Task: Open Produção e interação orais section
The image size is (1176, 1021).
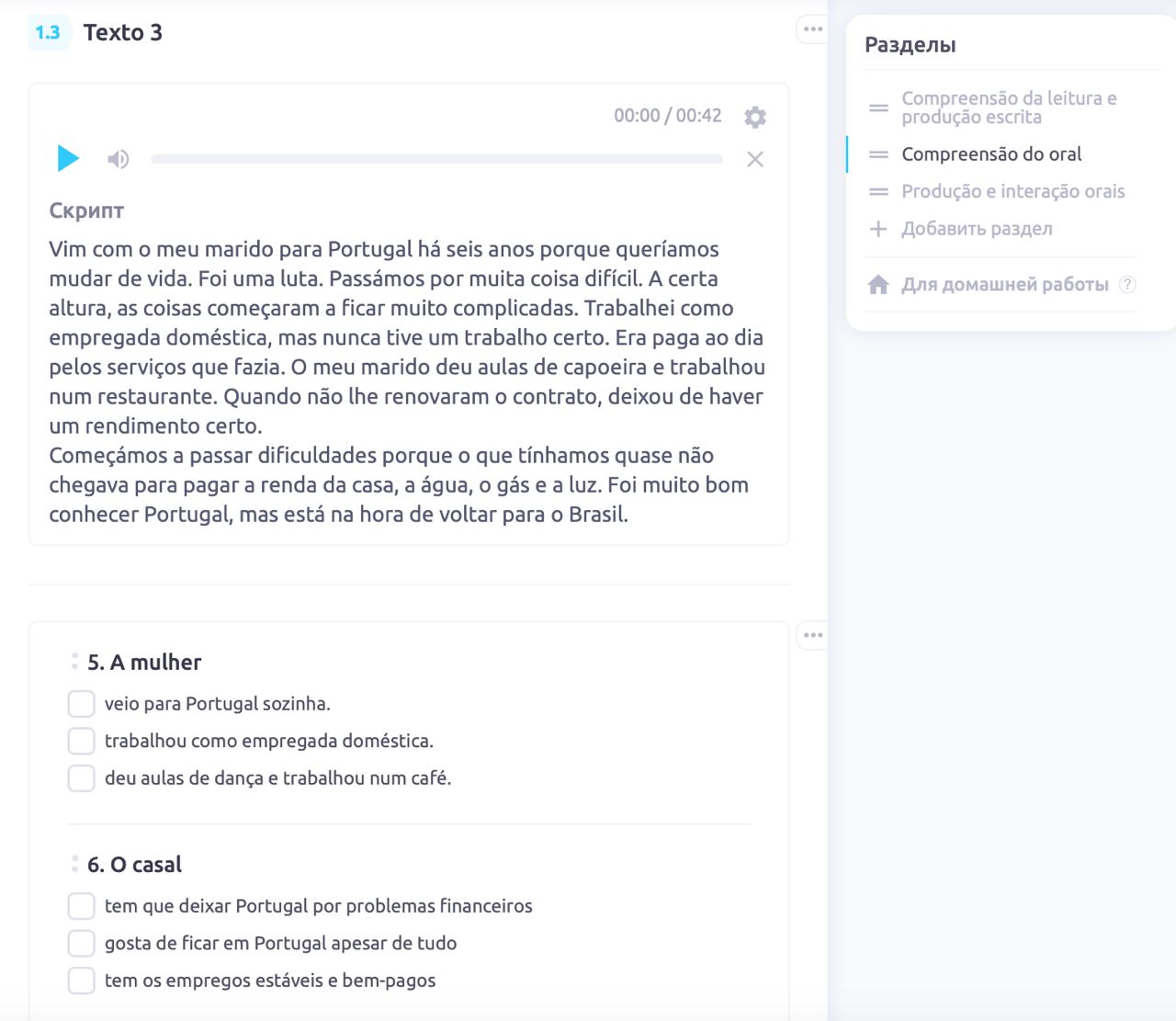Action: [x=1012, y=191]
